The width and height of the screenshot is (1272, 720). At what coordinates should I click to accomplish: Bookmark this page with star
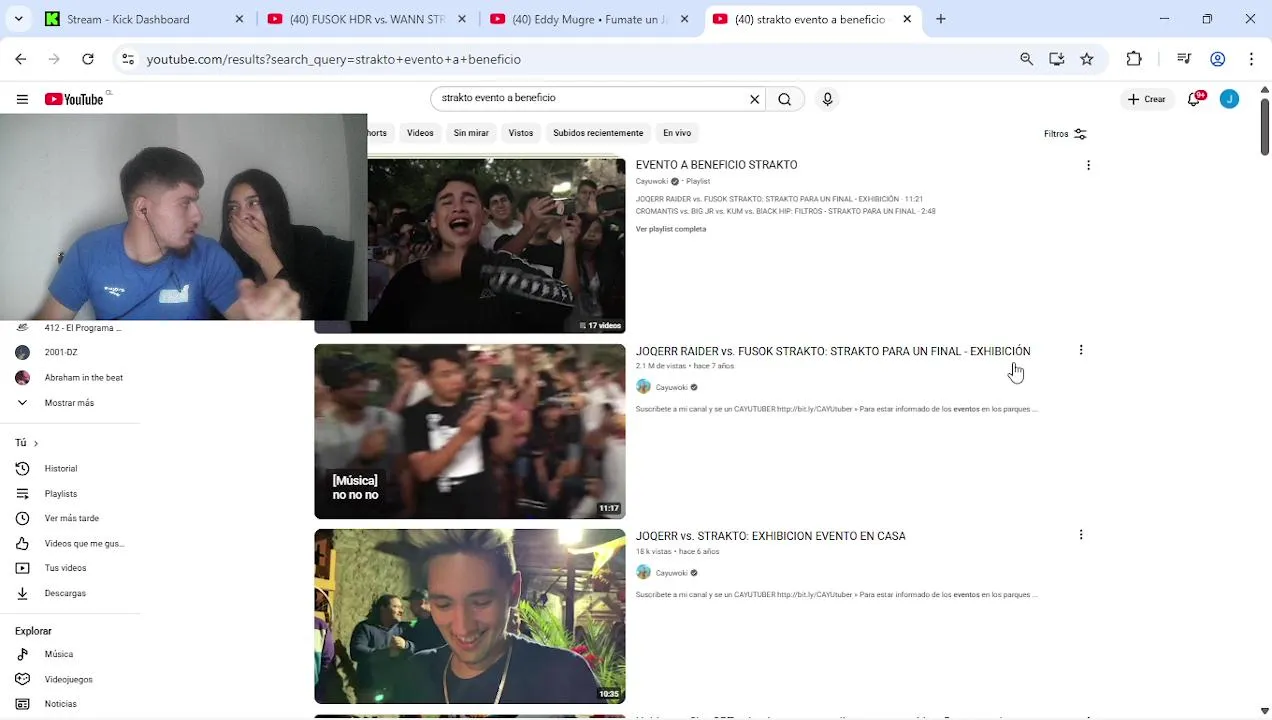1087,60
